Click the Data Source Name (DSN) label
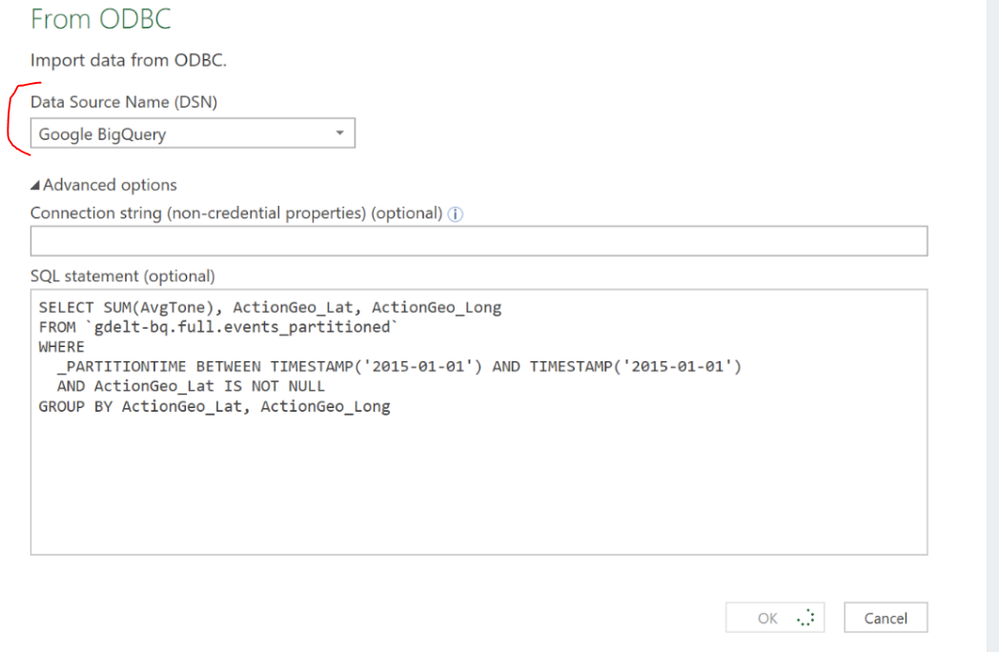The width and height of the screenshot is (999, 652). pyautogui.click(x=126, y=101)
